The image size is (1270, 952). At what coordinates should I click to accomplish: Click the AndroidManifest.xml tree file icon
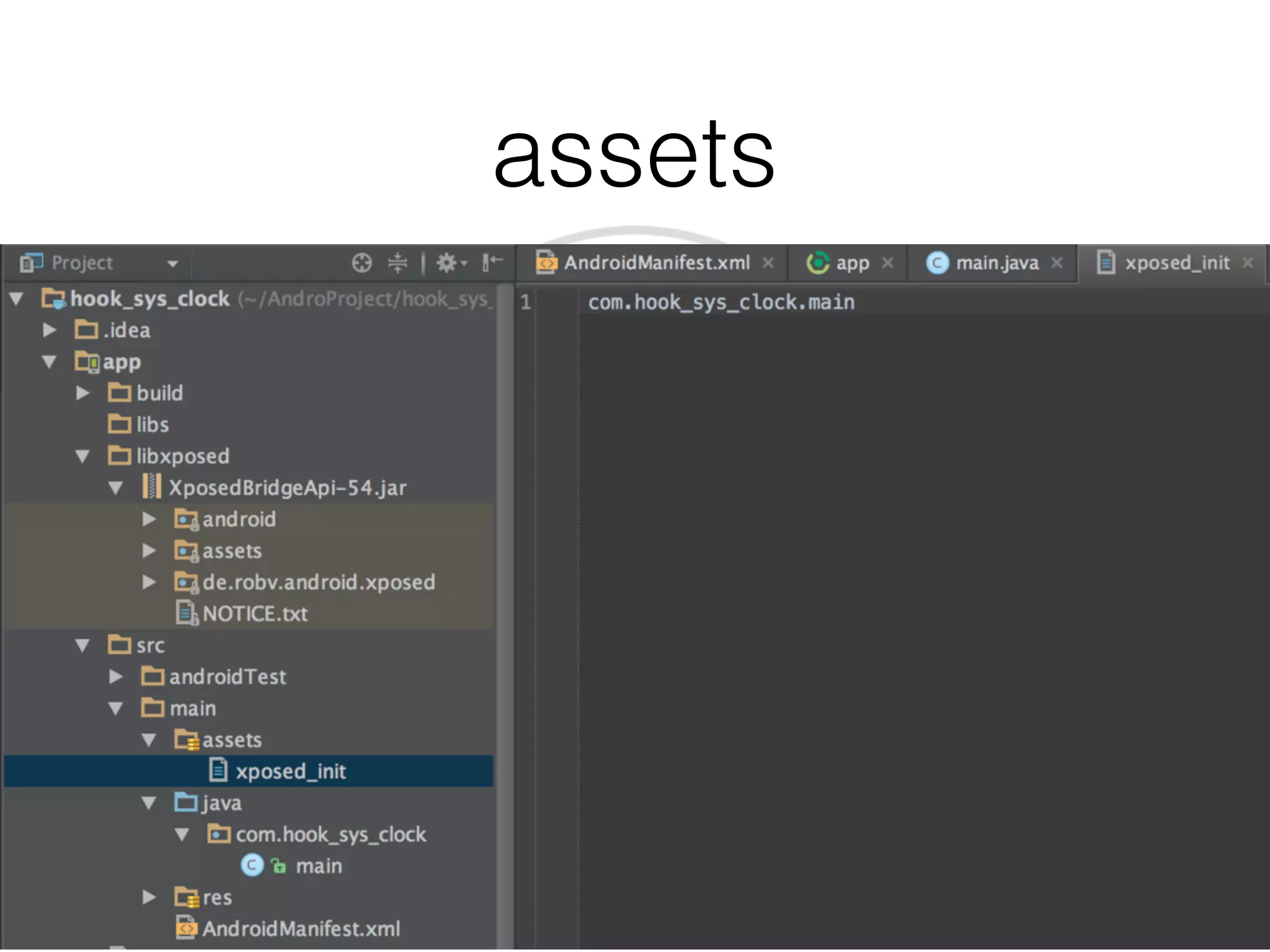tap(187, 928)
